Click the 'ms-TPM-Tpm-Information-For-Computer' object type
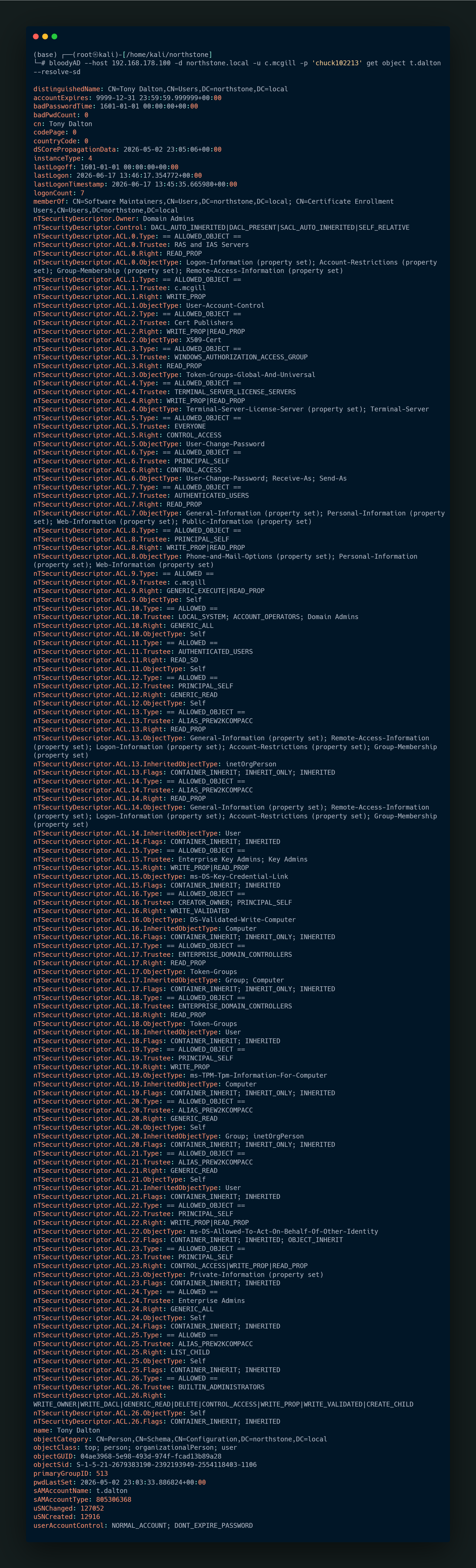This screenshot has height=1568, width=476. (259, 1076)
